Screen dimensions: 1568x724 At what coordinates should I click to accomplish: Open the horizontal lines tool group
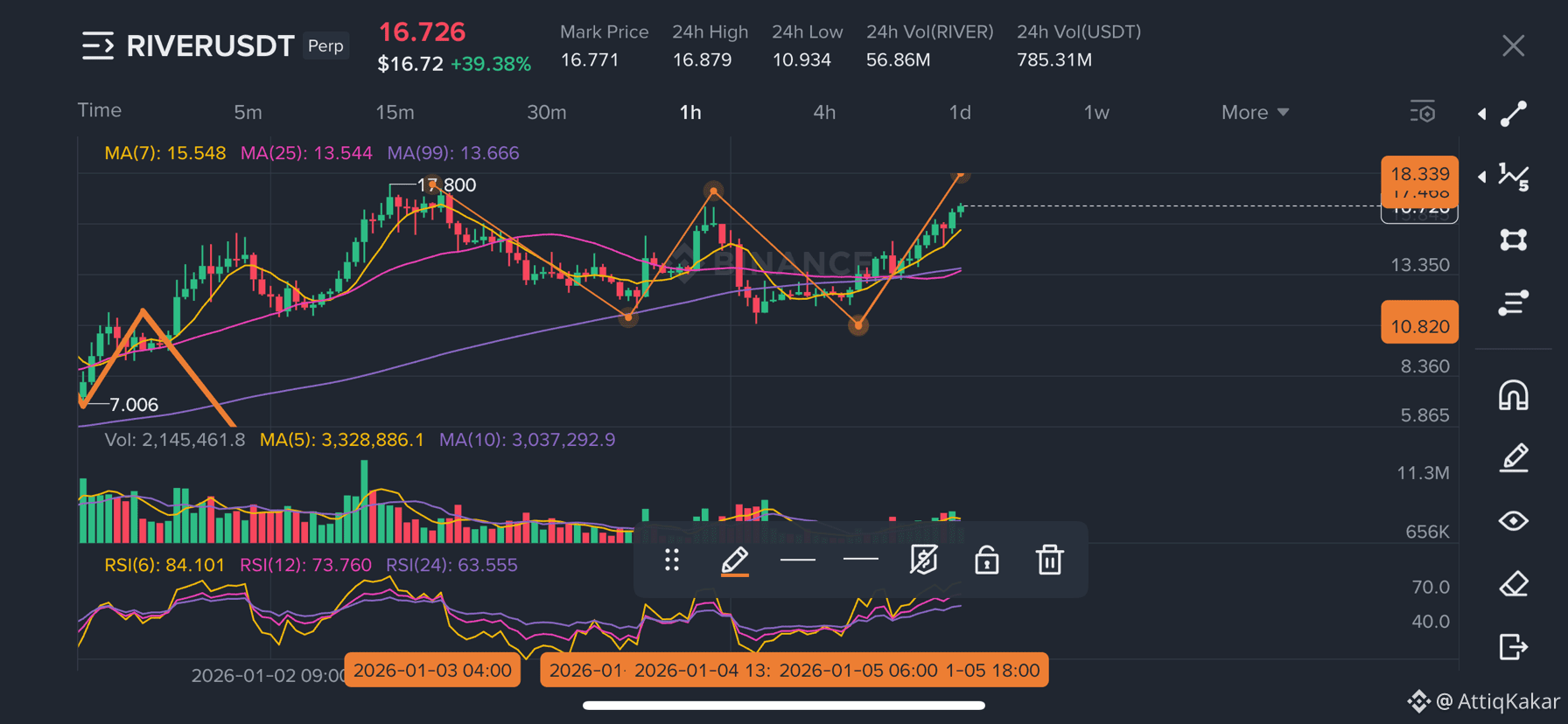(x=1514, y=303)
